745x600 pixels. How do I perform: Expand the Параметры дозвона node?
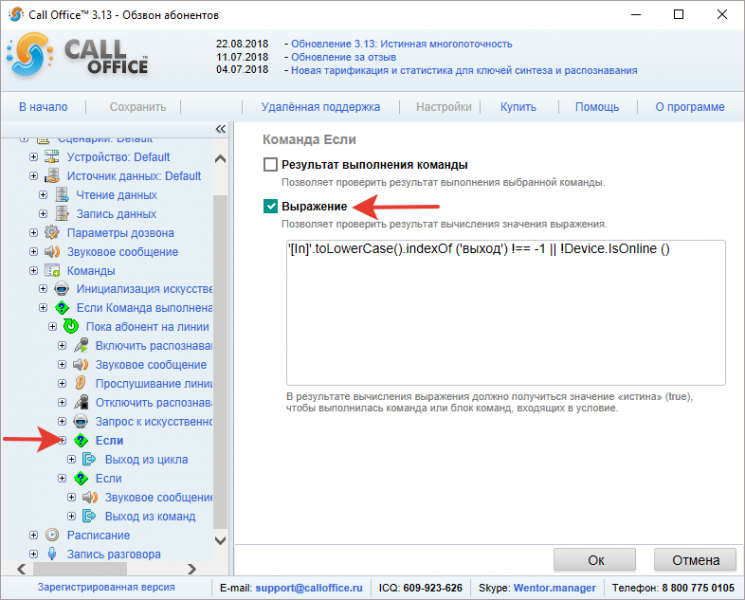pos(33,233)
